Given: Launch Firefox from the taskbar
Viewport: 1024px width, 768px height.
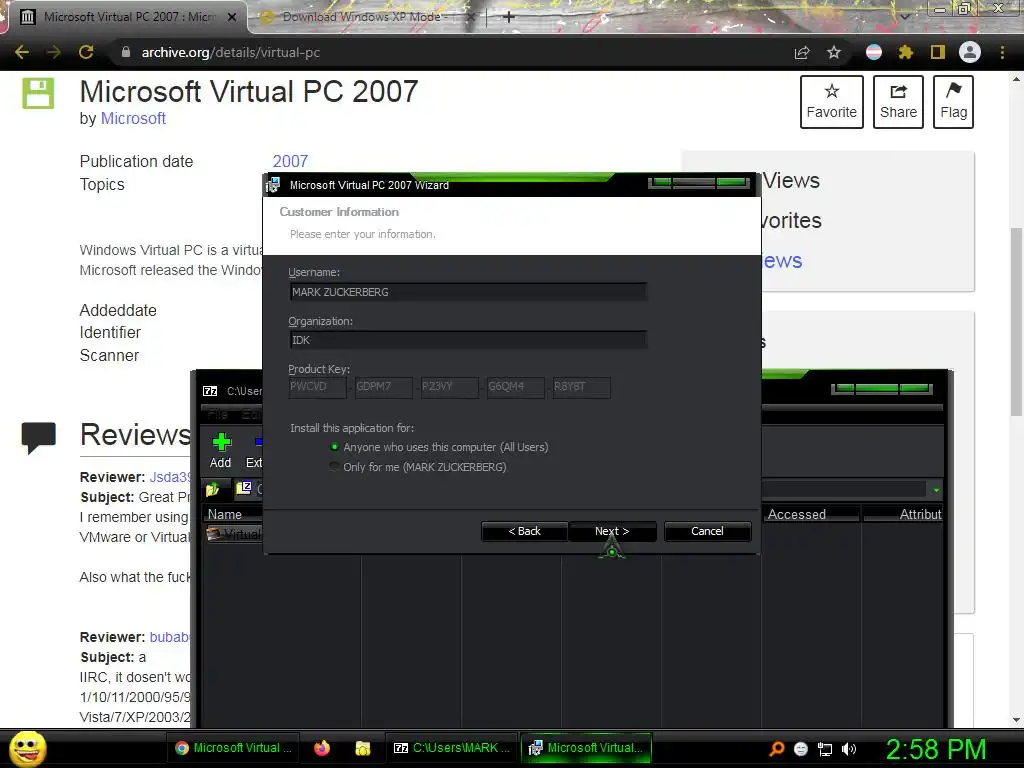Looking at the screenshot, I should [x=322, y=748].
